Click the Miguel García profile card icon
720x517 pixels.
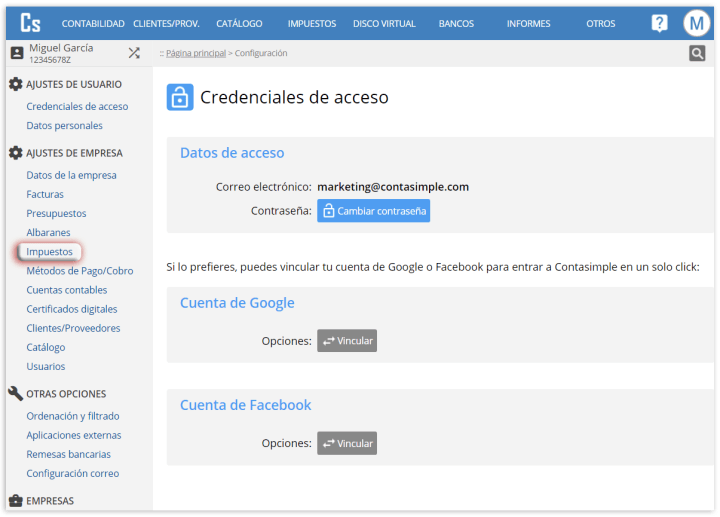[x=17, y=53]
